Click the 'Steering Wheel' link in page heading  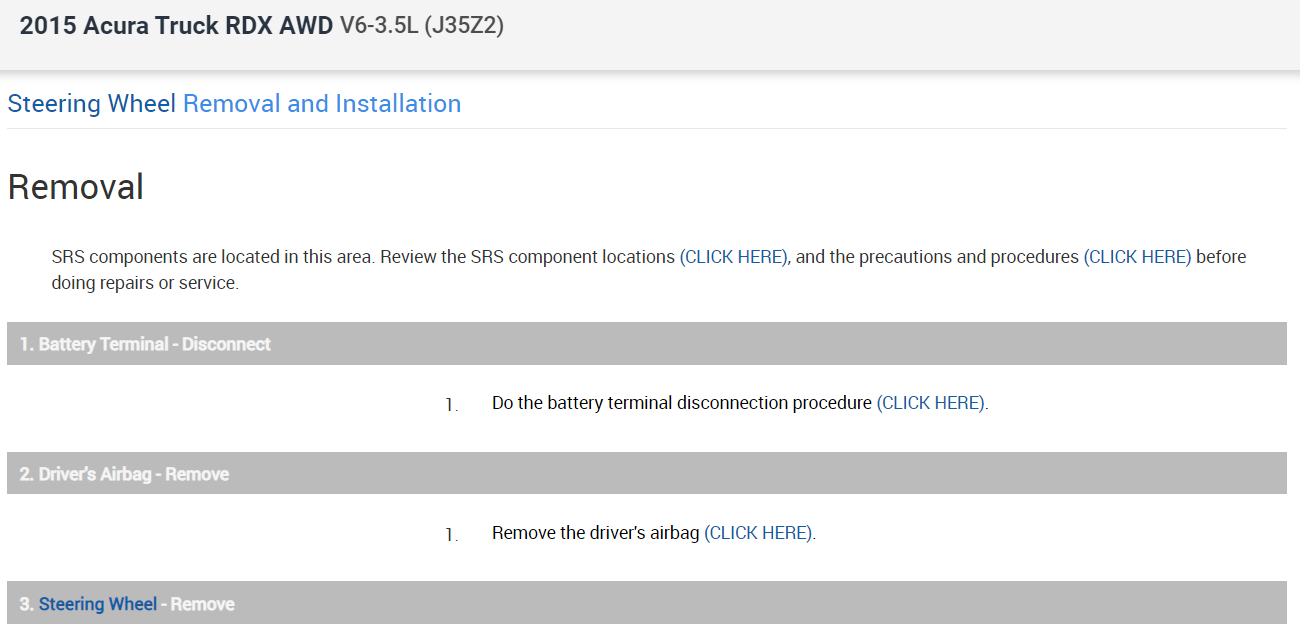coord(91,104)
